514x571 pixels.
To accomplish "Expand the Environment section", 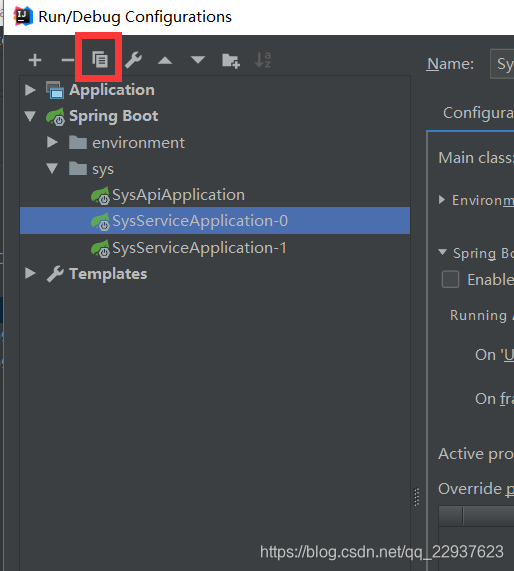I will [442, 200].
